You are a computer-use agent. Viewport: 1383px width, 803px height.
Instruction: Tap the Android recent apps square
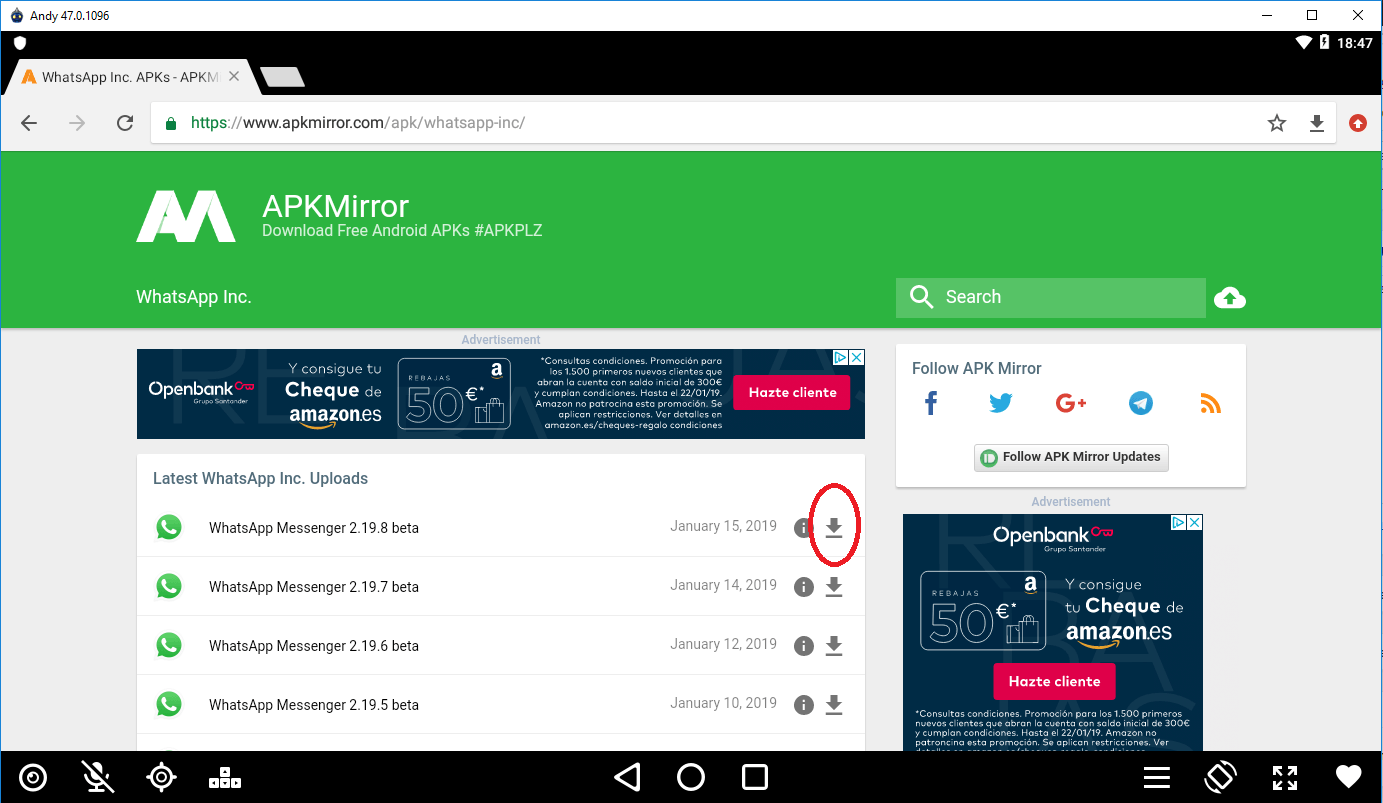[755, 777]
